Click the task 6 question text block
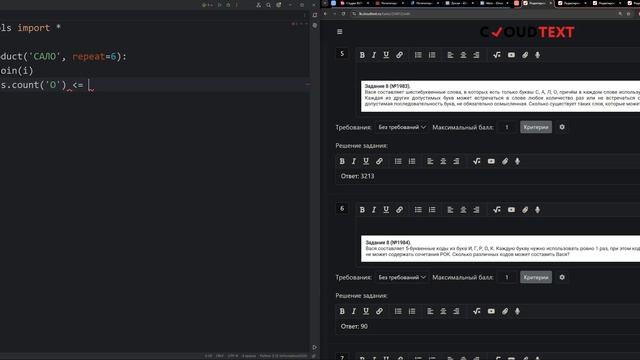 (x=500, y=249)
